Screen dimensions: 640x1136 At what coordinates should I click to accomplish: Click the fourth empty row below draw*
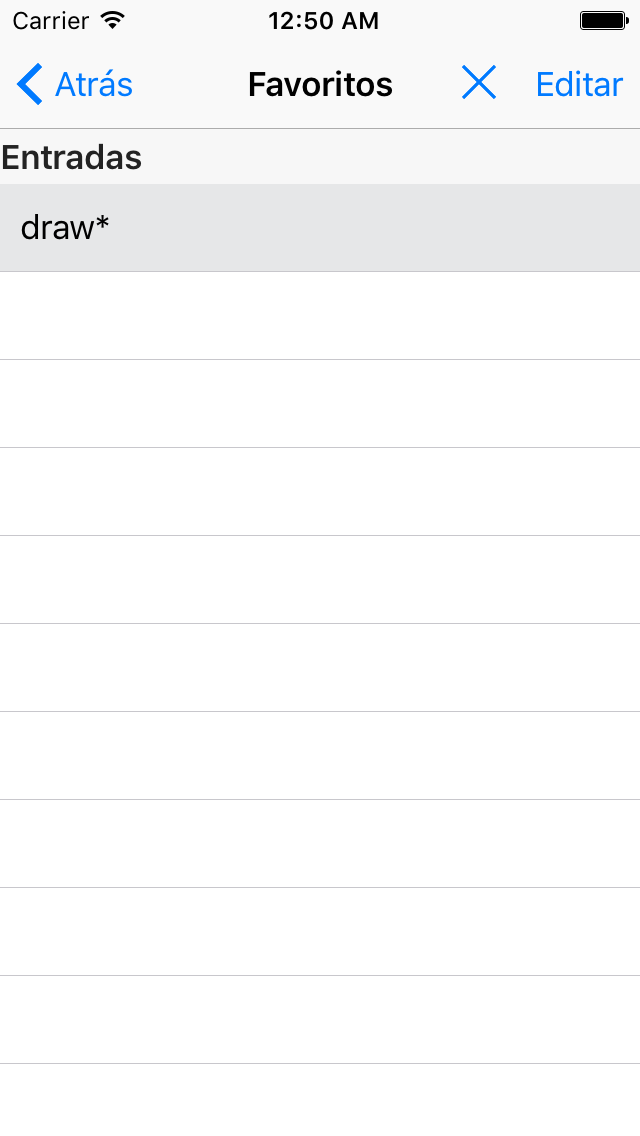[x=320, y=580]
